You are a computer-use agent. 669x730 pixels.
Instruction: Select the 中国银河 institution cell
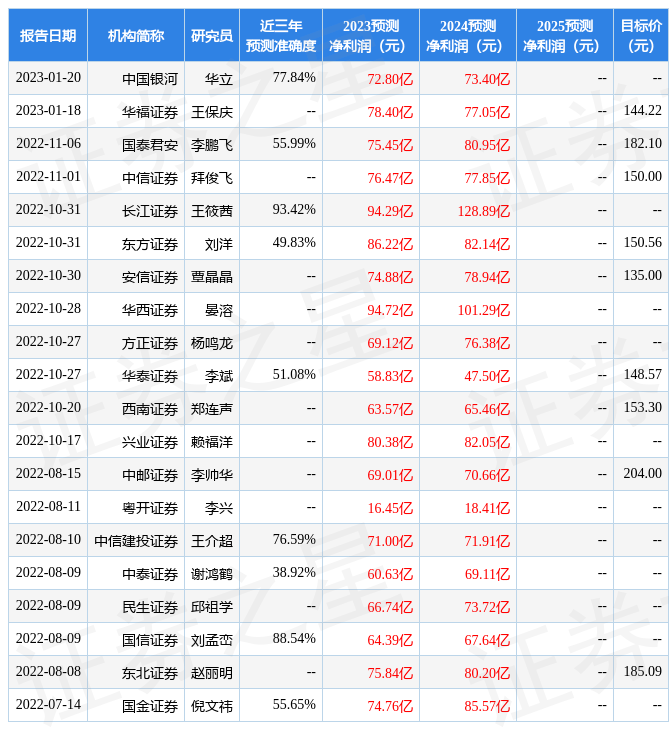[x=136, y=78]
